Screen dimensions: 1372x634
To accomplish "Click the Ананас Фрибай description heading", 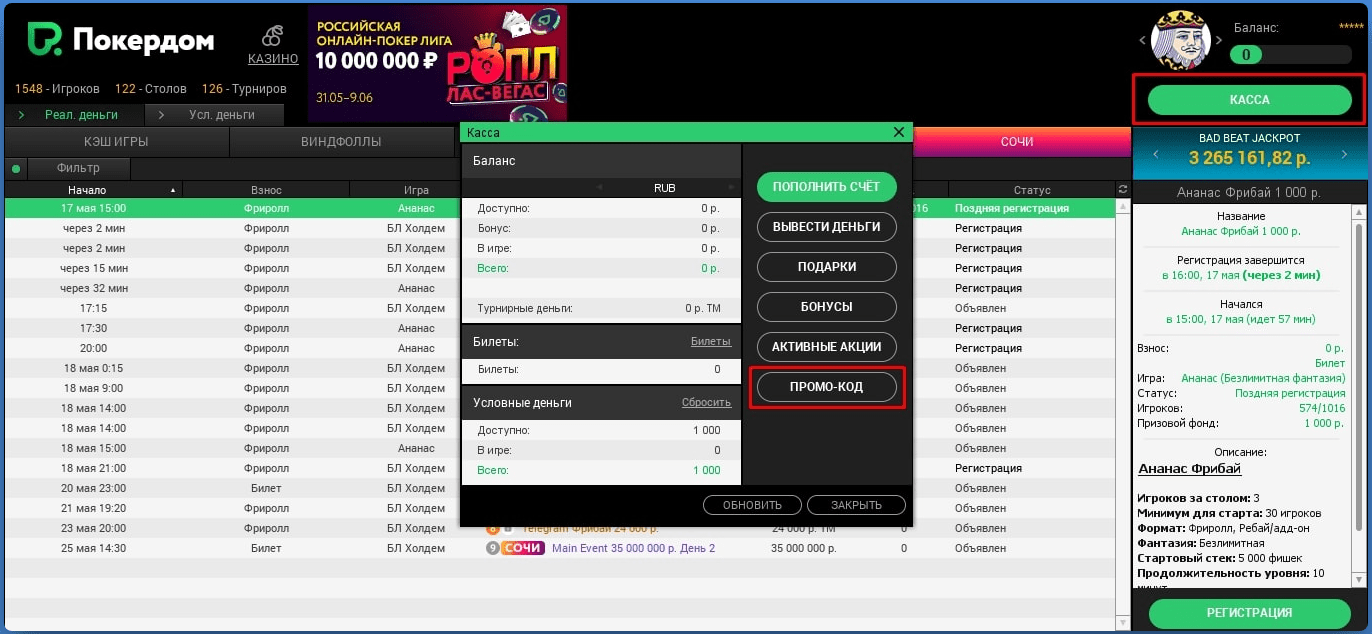I will 1189,468.
